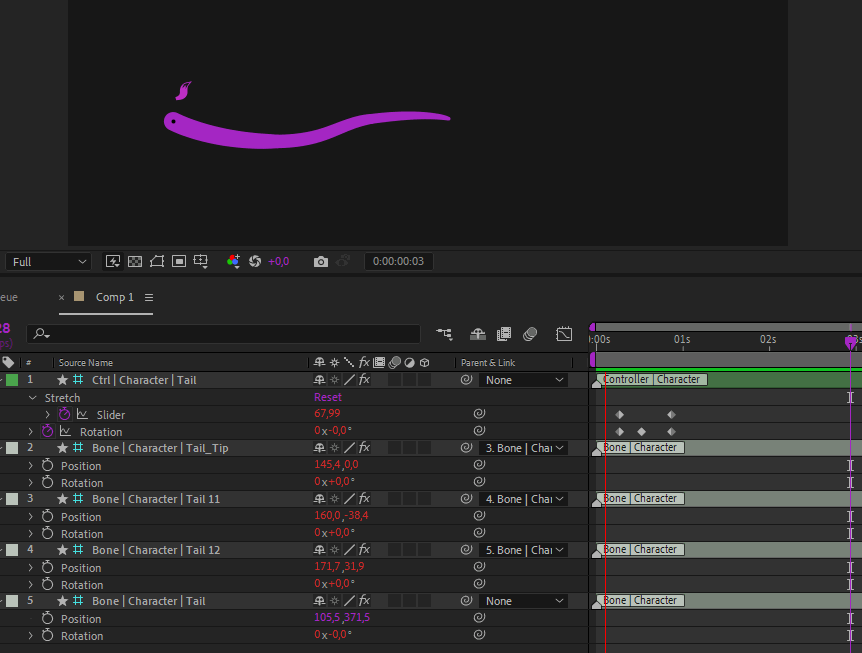Viewport: 862px width, 653px height.
Task: Click the Slider value 67,99
Action: (327, 414)
